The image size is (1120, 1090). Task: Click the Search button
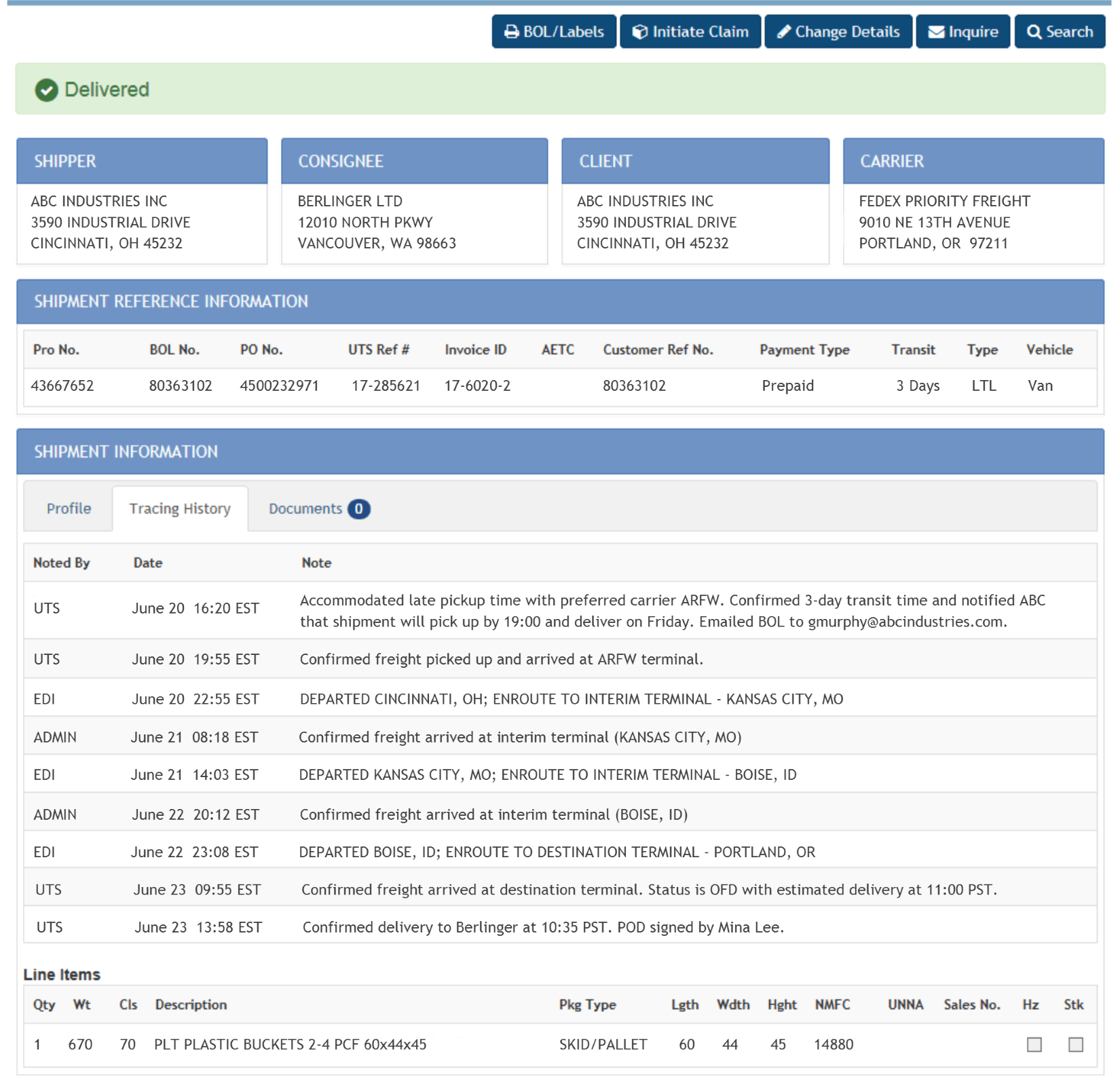click(x=1060, y=31)
